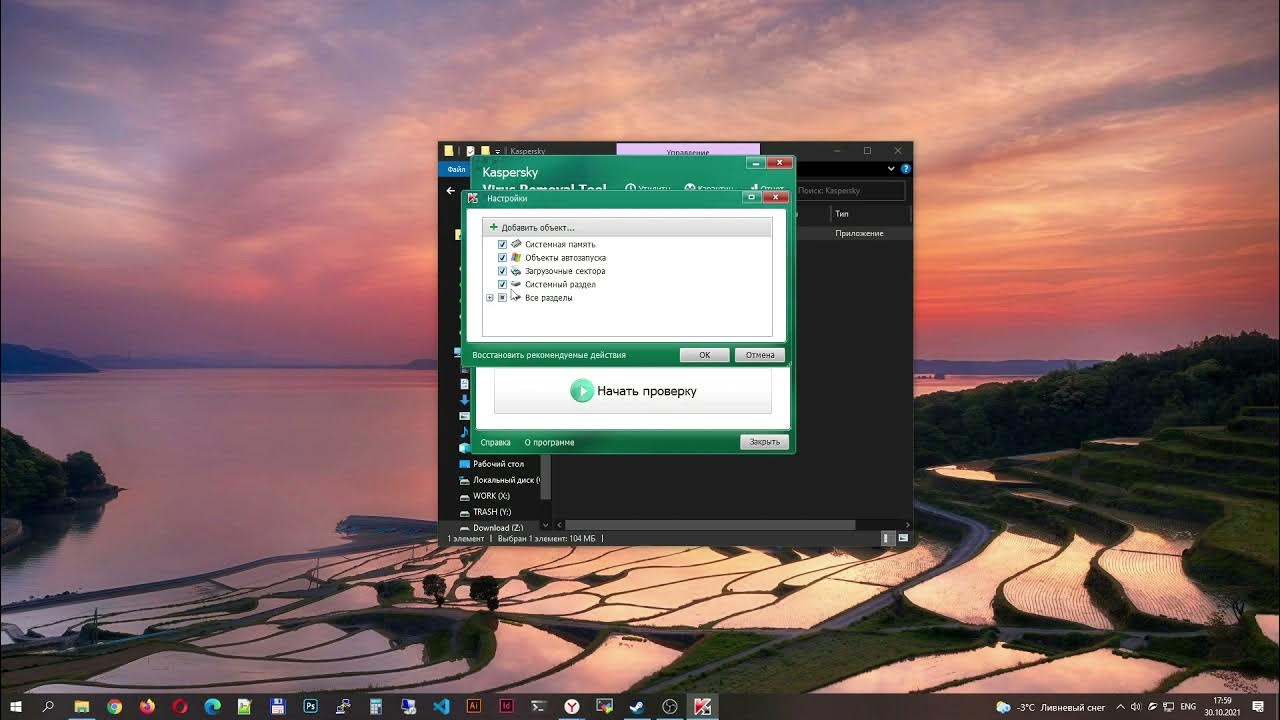Expand the Все разделы tree node
Viewport: 1280px width, 720px height.
tap(489, 298)
